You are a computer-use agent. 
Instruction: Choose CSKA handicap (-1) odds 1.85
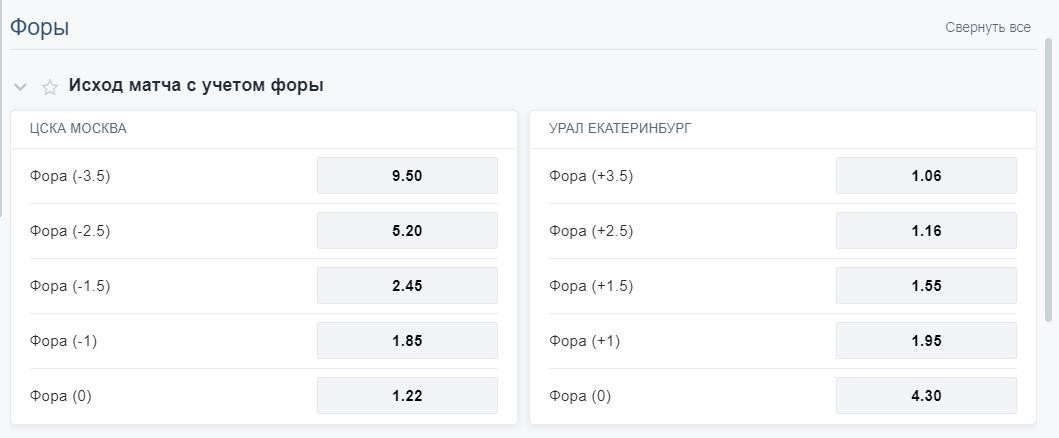point(407,341)
